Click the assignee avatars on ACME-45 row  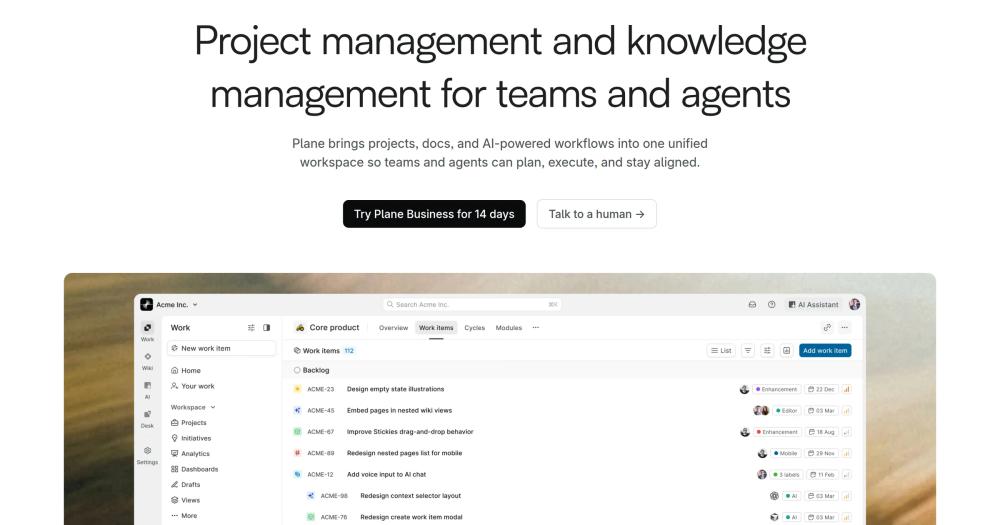(x=761, y=411)
